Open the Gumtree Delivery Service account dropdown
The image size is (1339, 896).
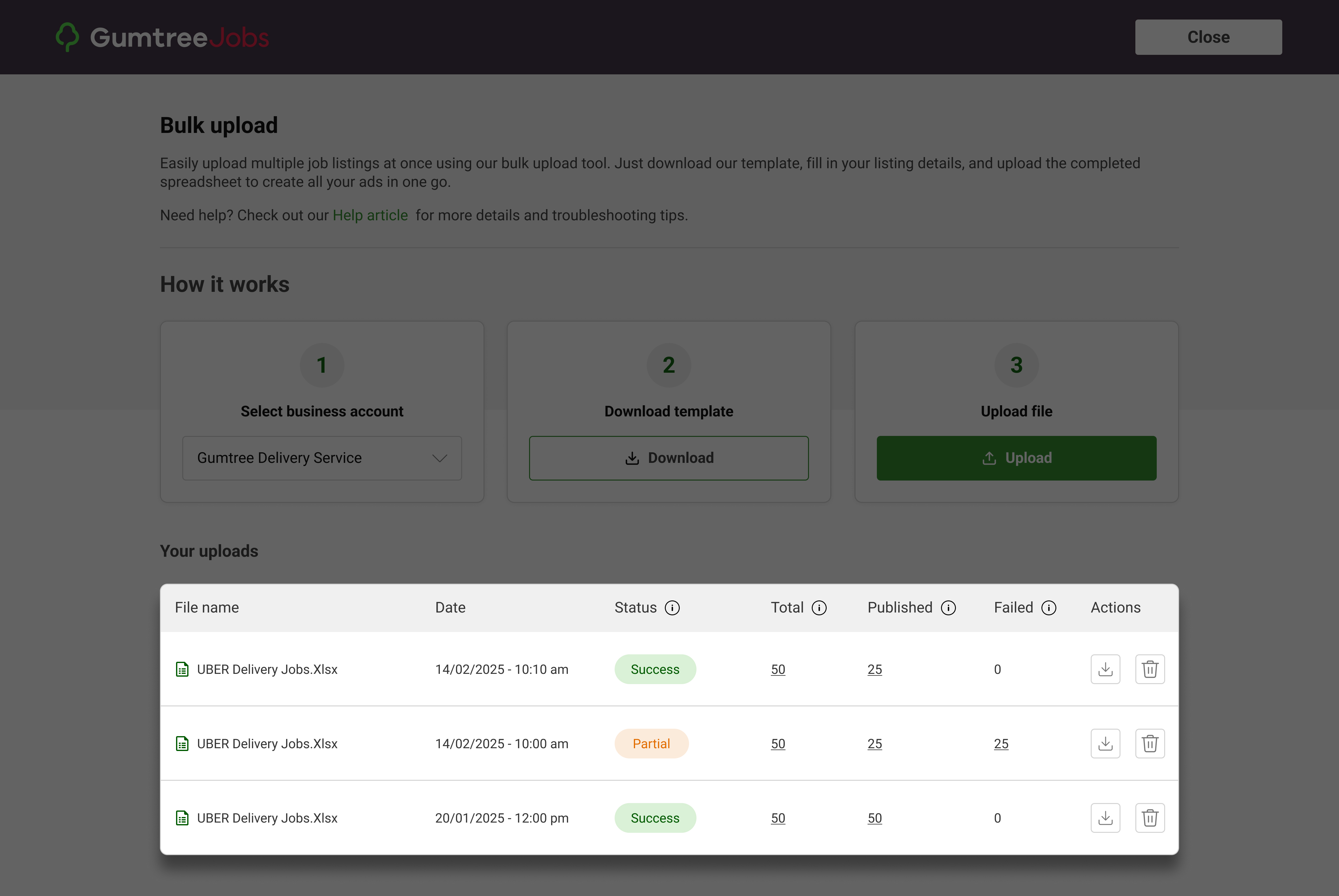click(322, 458)
